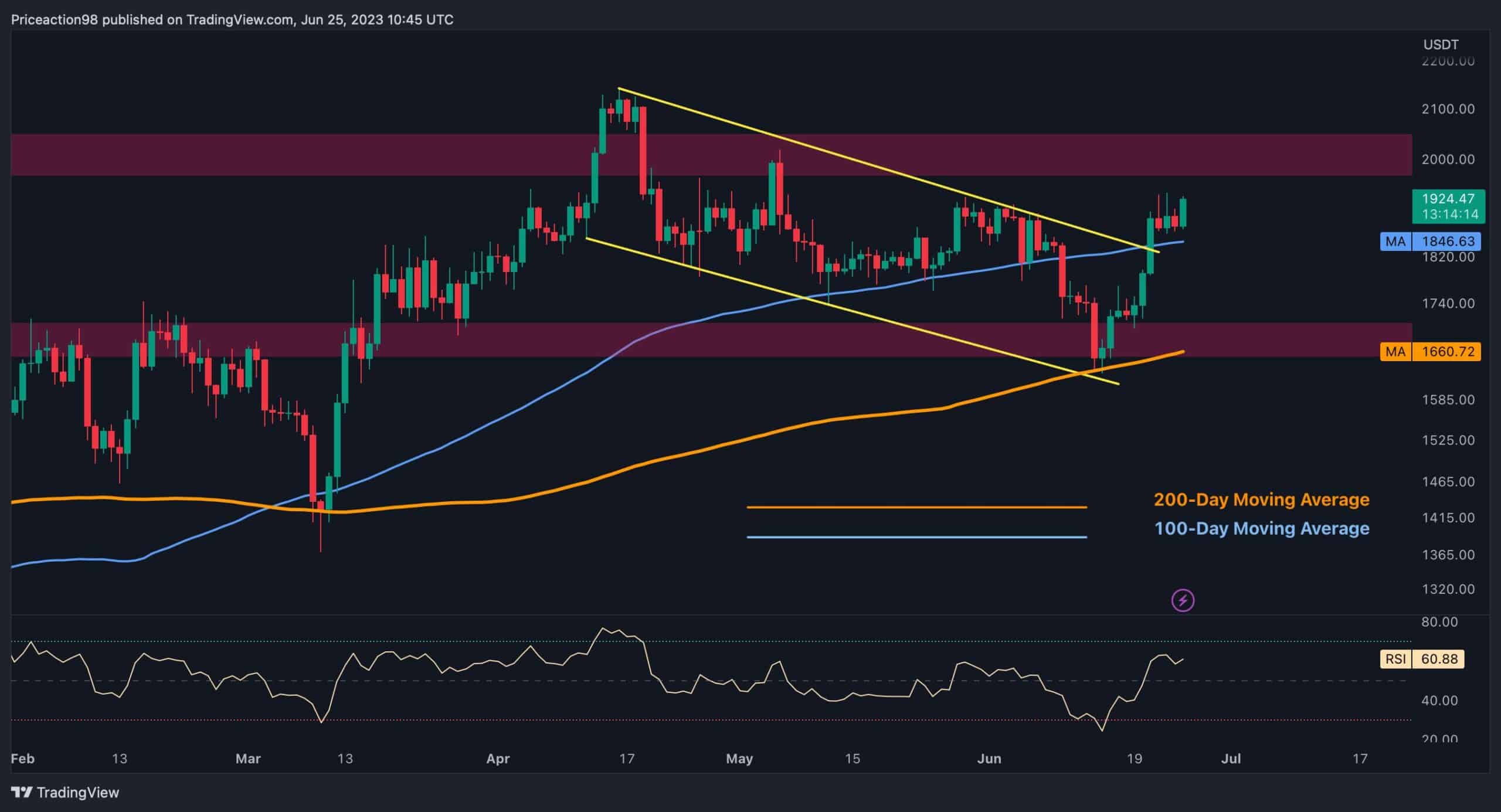1501x812 pixels.
Task: Click the May date axis label
Action: 739,759
